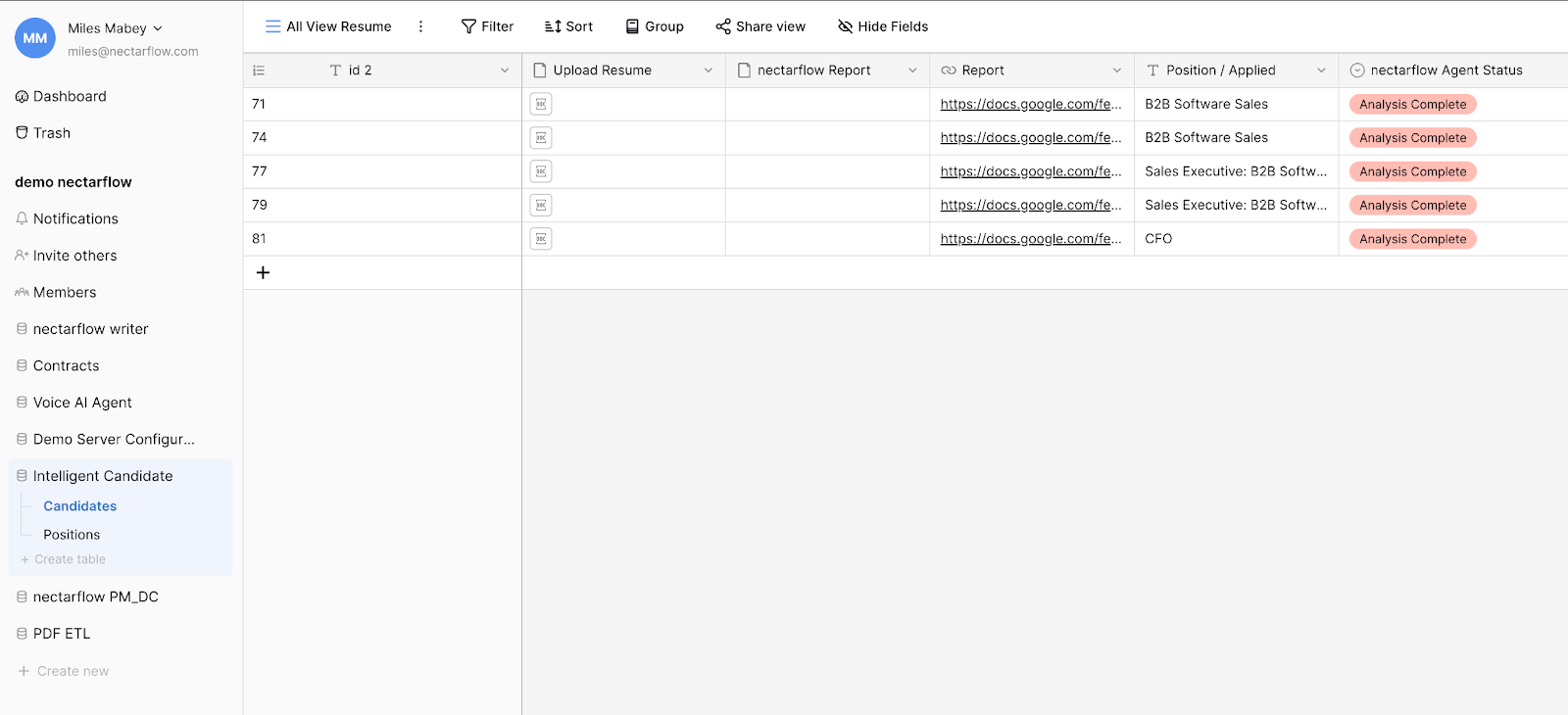Click the Notifications bell icon
This screenshot has width=1568, height=715.
coord(22,218)
